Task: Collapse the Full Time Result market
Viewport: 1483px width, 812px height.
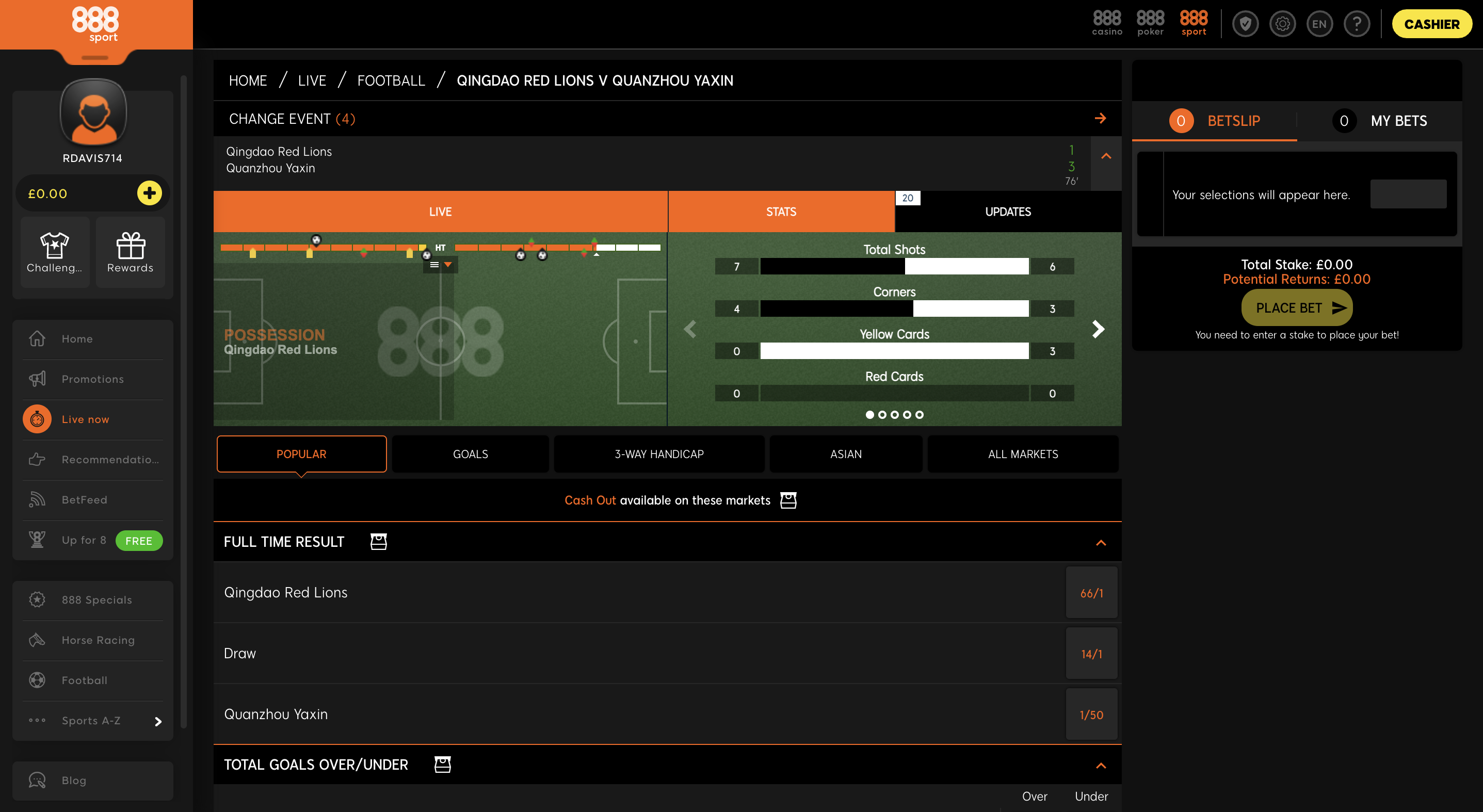Action: coord(1101,543)
